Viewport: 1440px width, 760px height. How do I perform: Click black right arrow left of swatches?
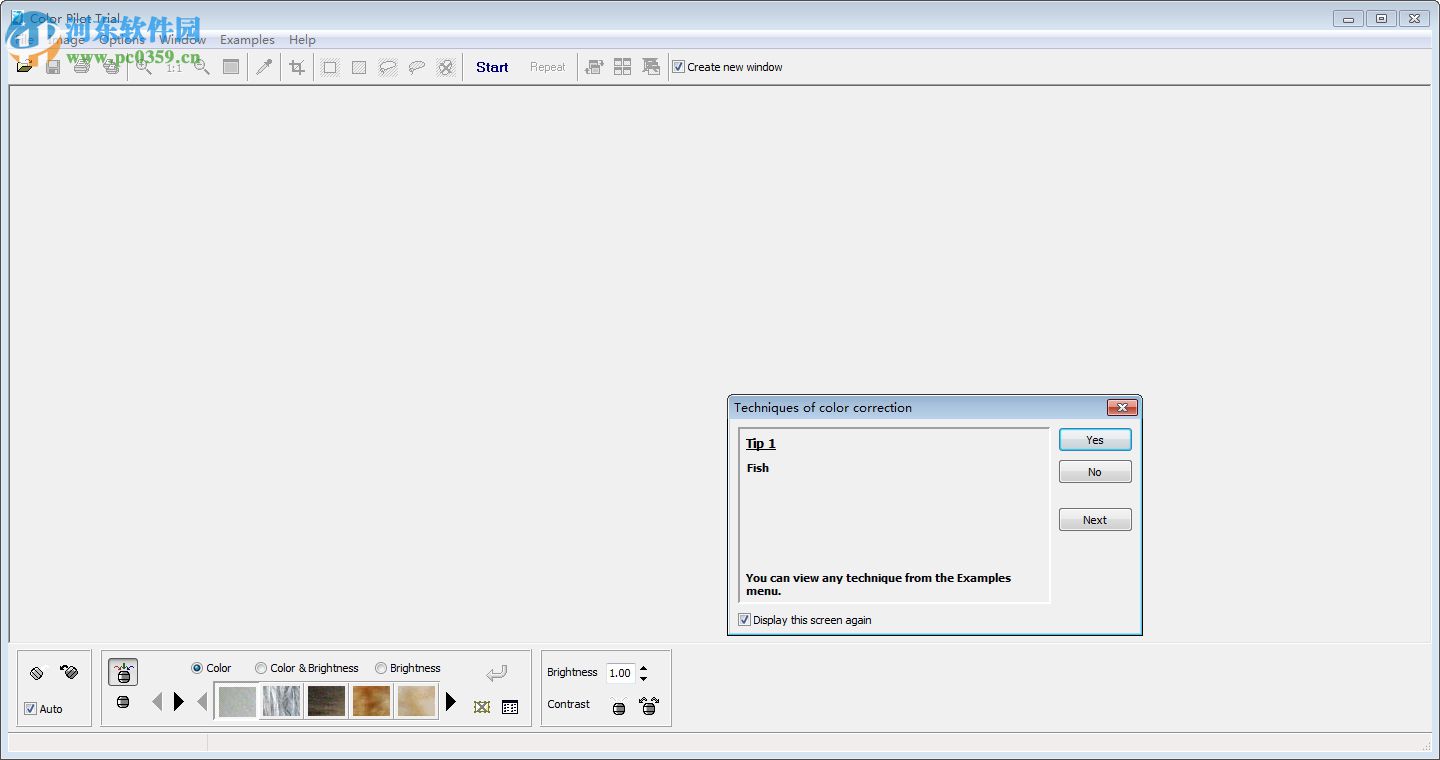(179, 702)
